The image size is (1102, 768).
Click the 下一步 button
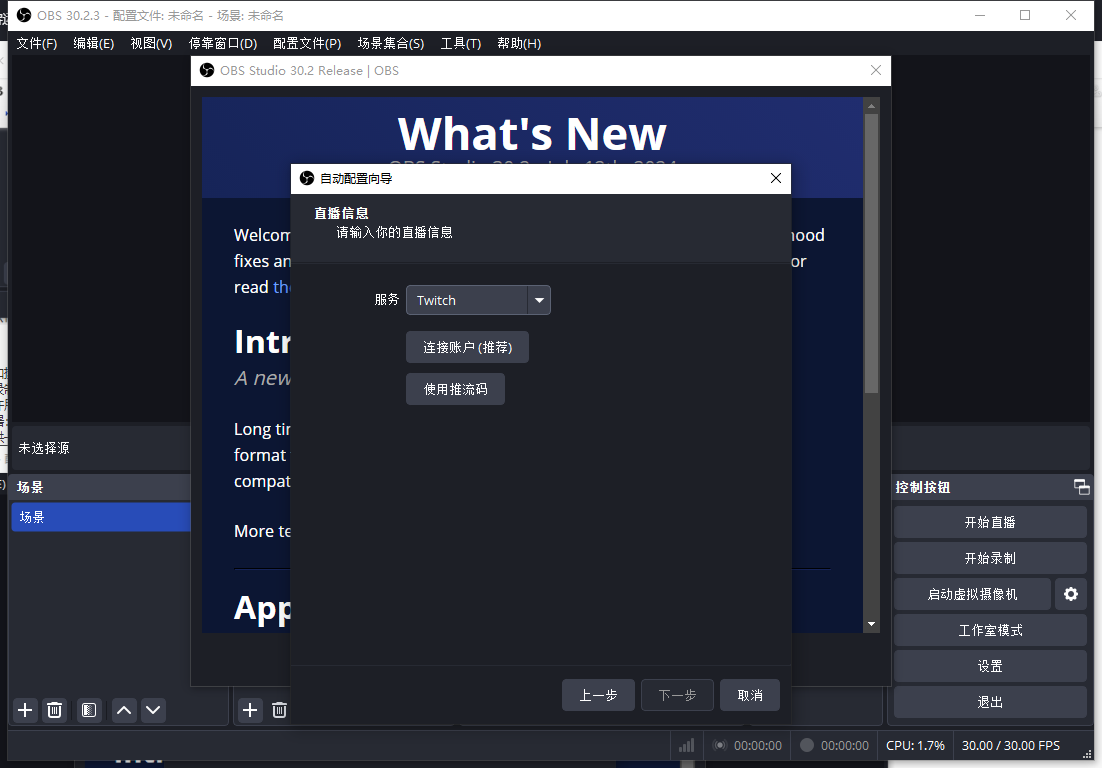coord(678,695)
